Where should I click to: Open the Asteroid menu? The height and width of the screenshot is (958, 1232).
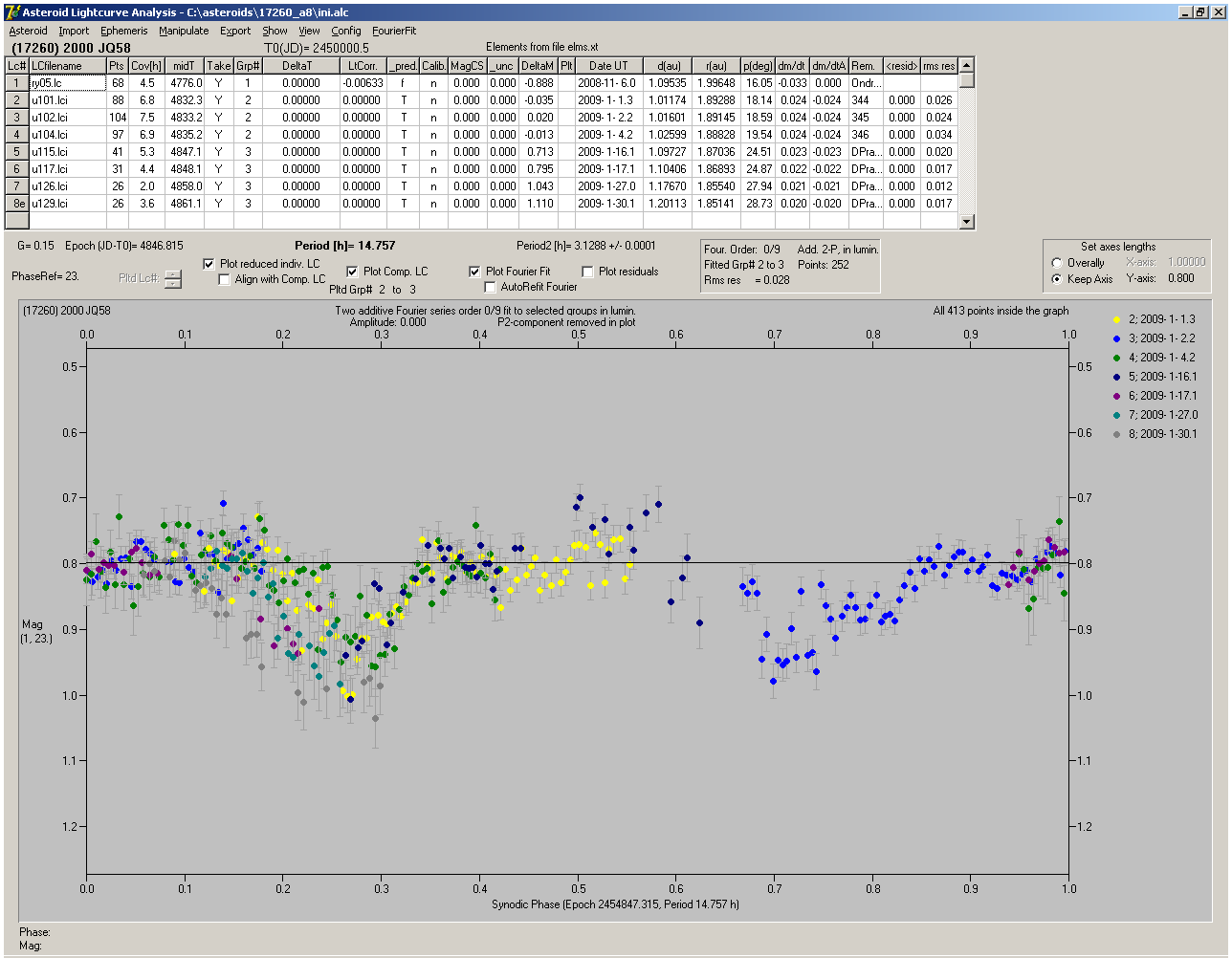click(28, 31)
